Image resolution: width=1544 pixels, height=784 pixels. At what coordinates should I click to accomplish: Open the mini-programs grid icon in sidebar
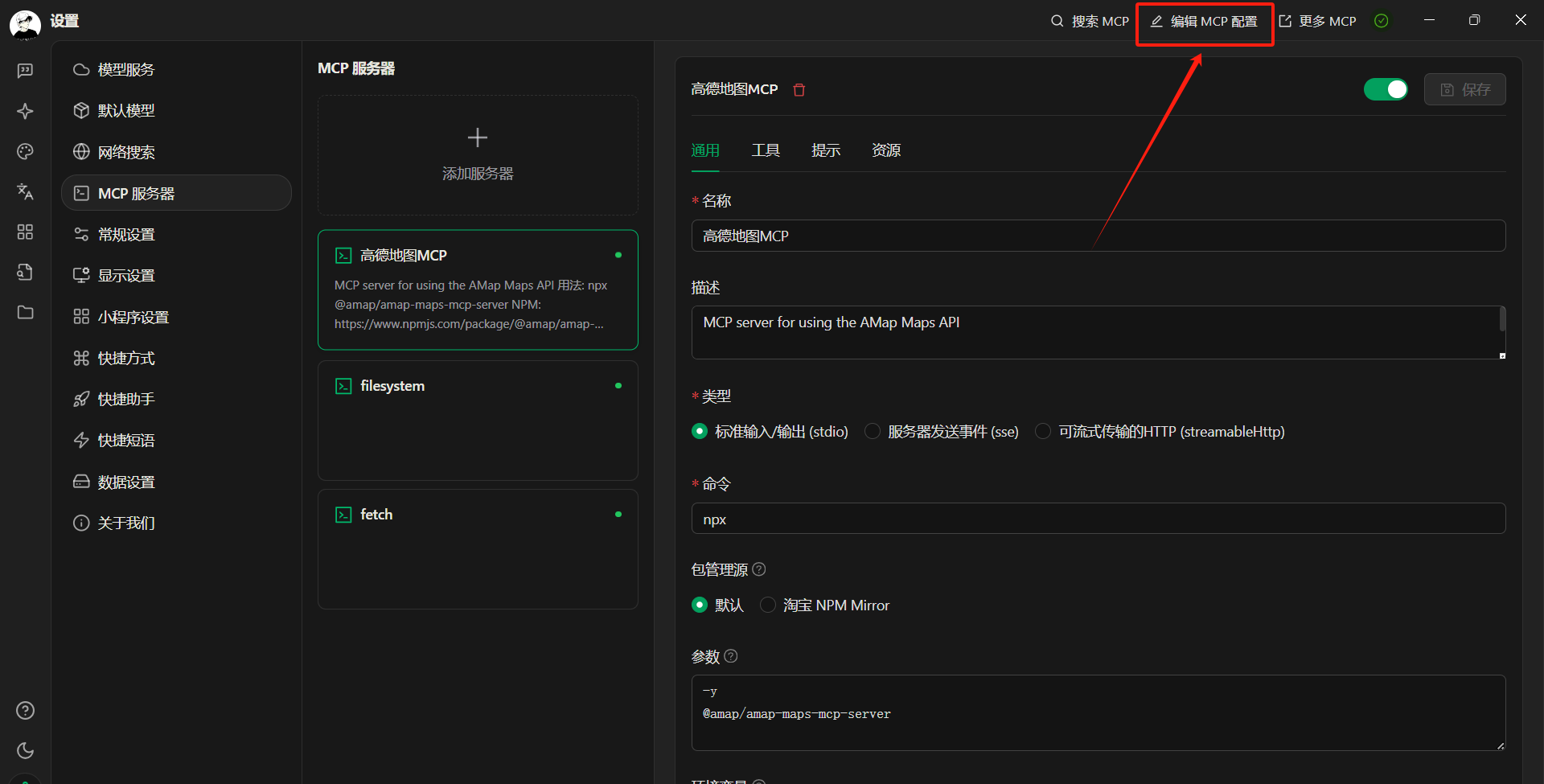click(x=25, y=232)
